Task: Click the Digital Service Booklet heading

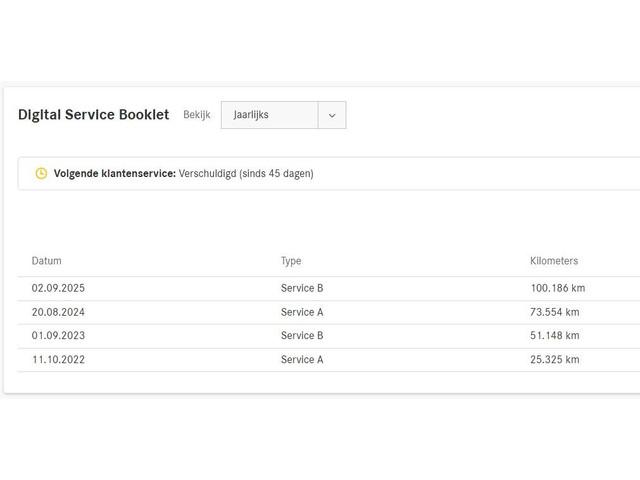Action: click(x=93, y=115)
